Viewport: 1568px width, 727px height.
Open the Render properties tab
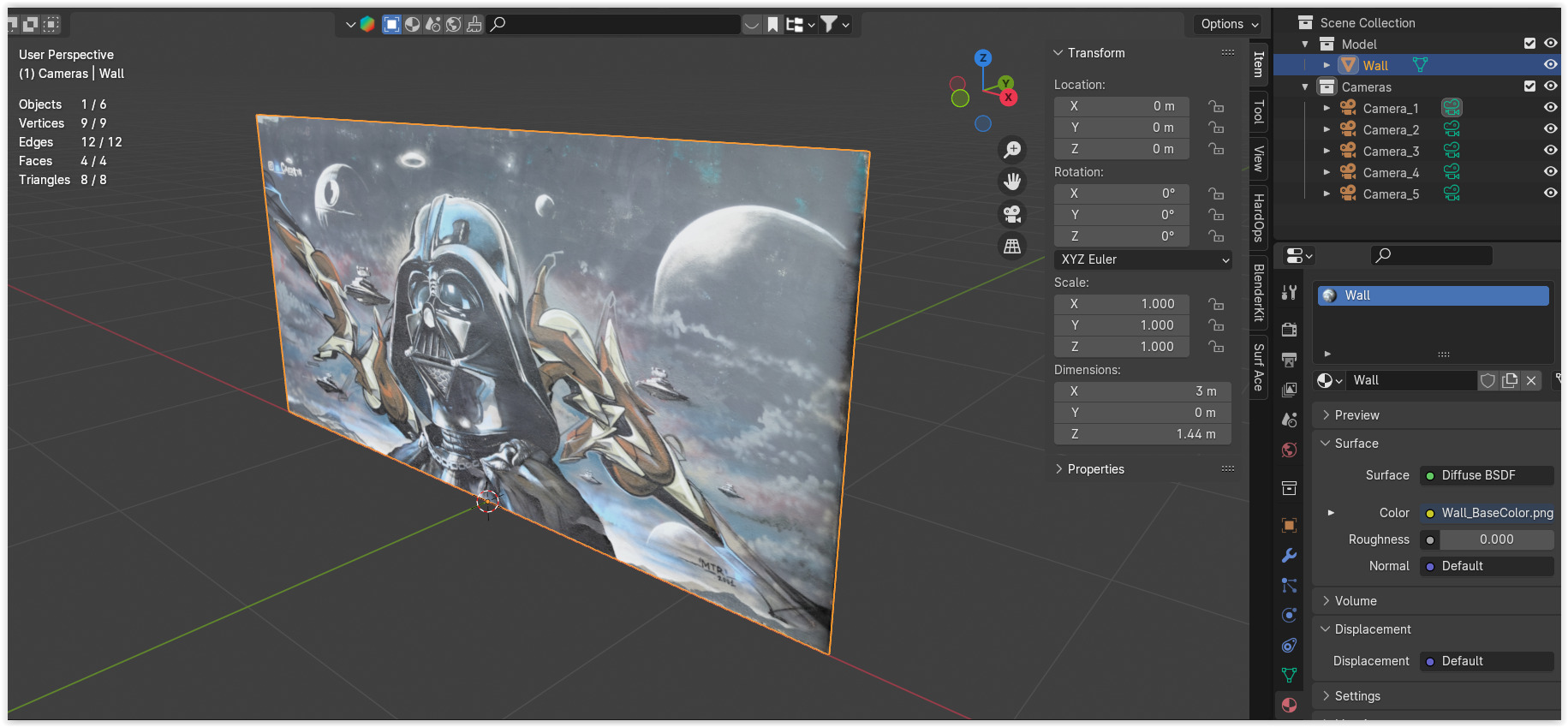(x=1289, y=330)
